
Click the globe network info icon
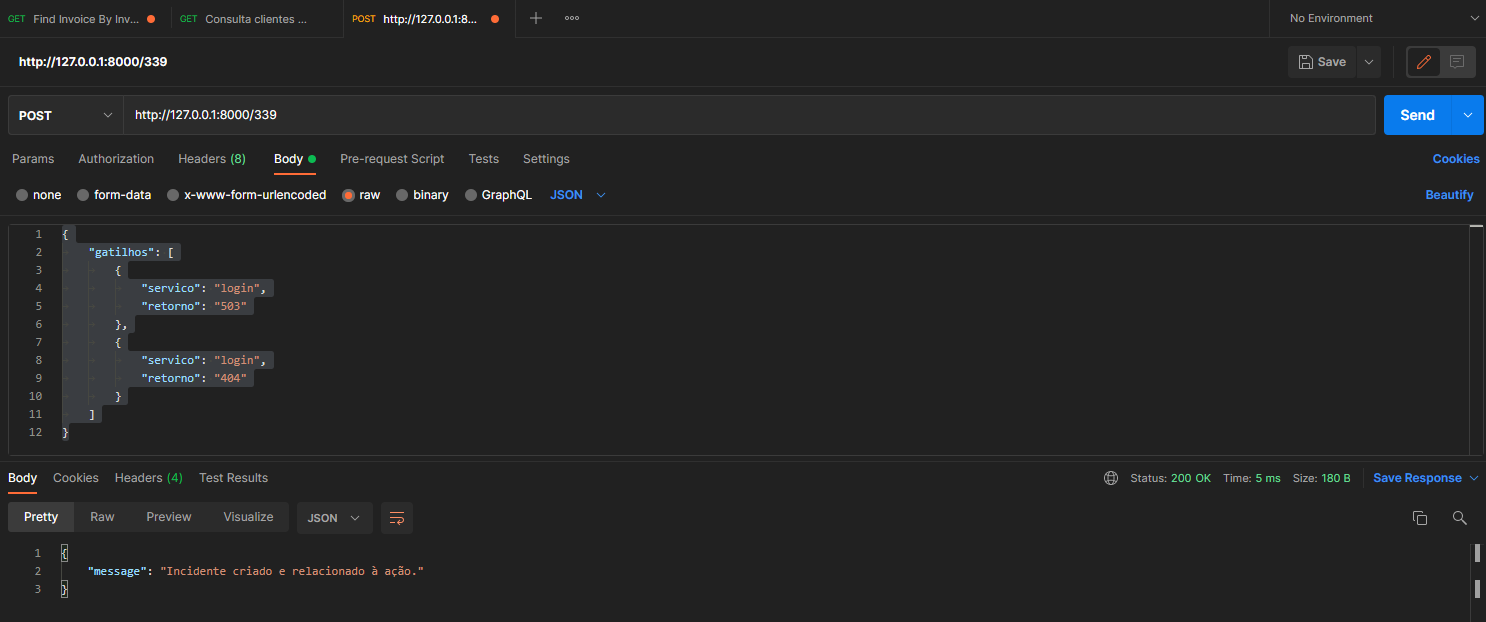click(x=1111, y=478)
